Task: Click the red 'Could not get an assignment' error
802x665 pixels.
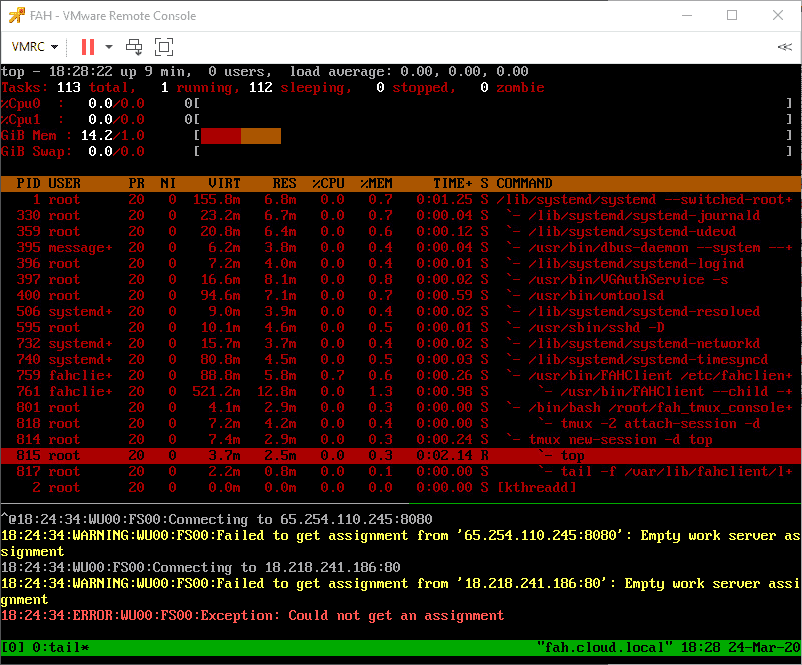Action: tap(252, 615)
